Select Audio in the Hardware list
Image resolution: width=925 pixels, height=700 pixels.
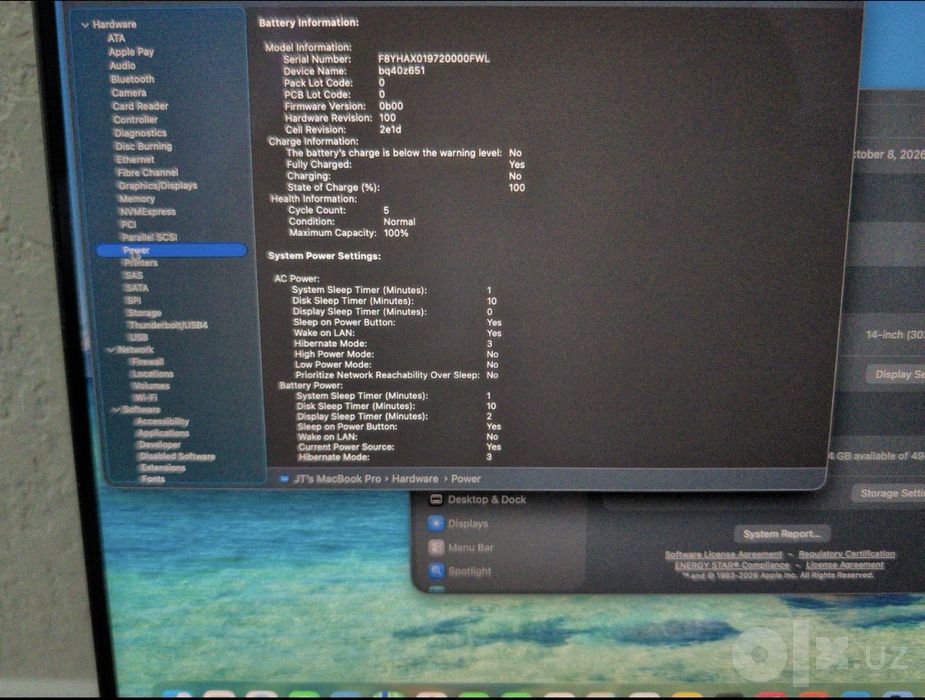(123, 65)
